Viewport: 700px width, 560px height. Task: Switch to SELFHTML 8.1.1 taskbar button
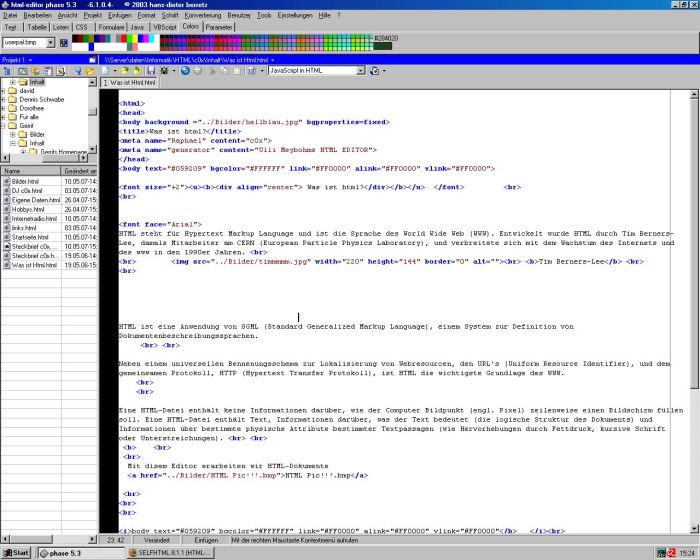point(168,552)
